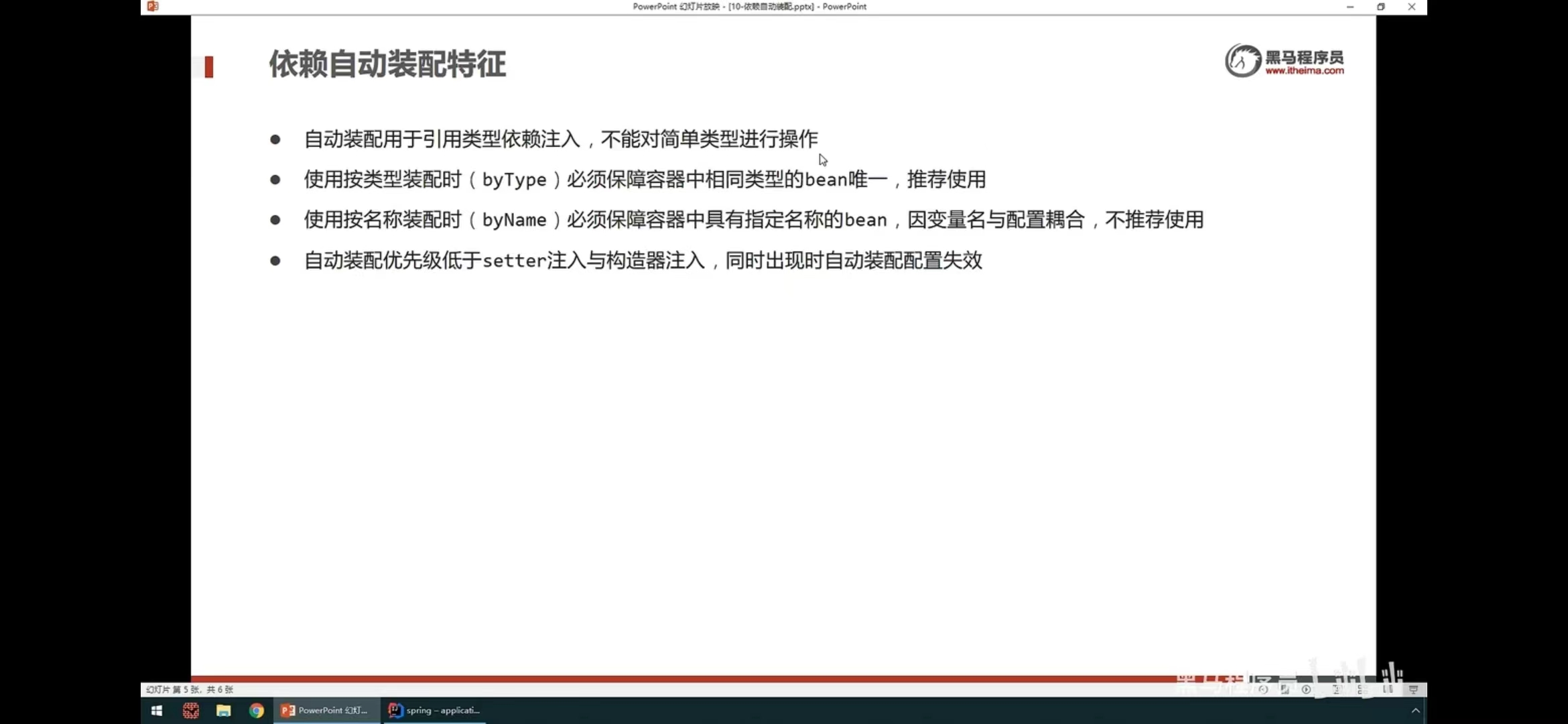Click the first bullet point about 自动装配
1568x724 pixels.
click(x=561, y=138)
